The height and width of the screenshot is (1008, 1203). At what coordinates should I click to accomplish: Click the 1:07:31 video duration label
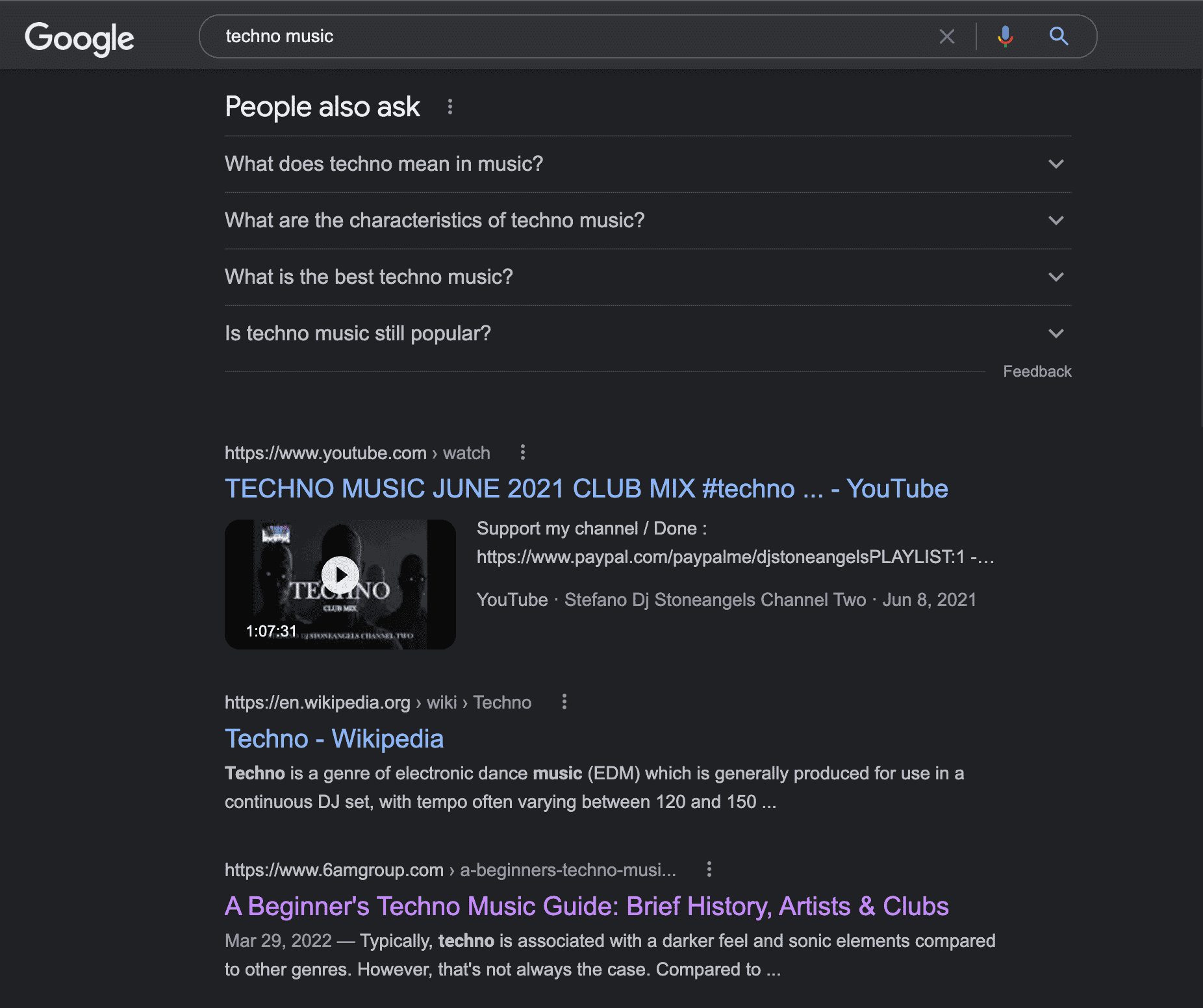[x=271, y=631]
